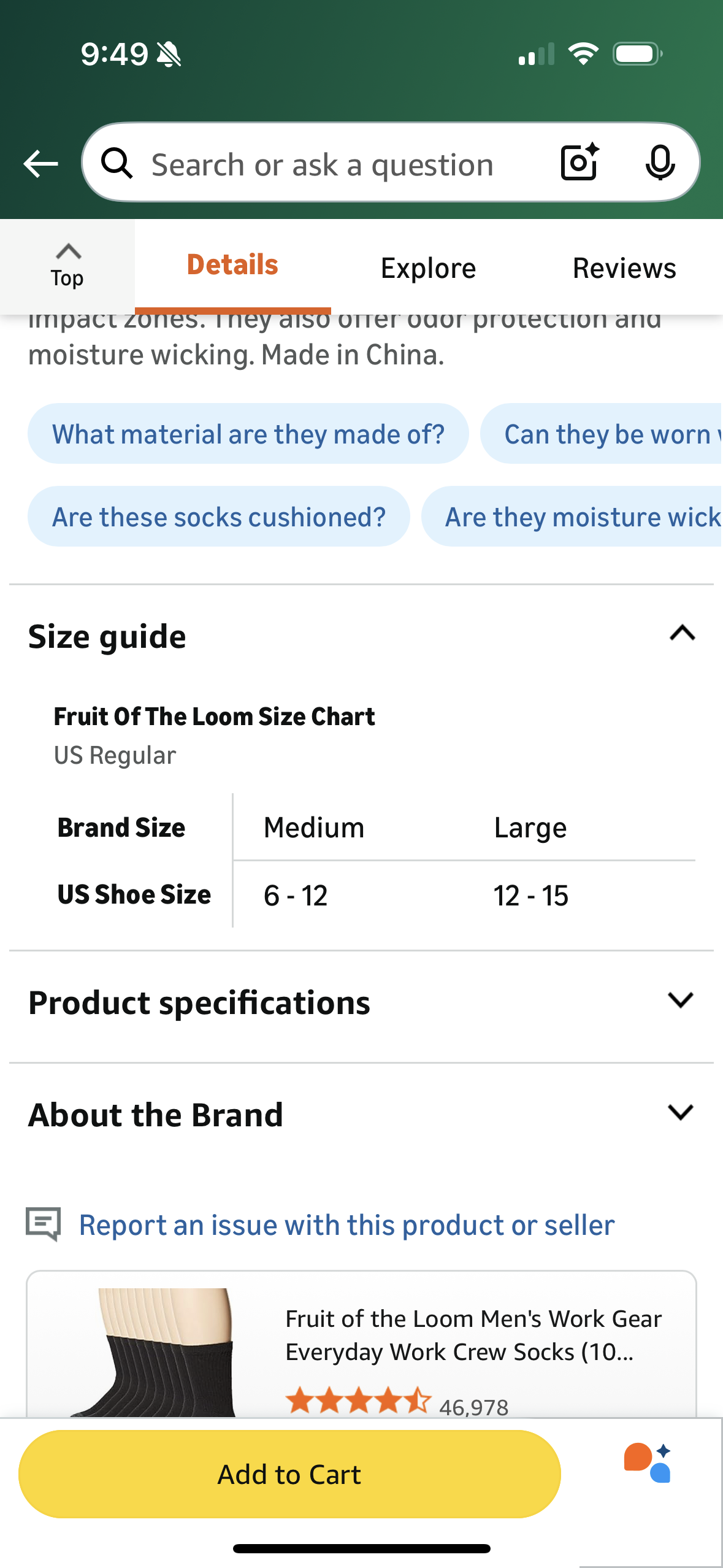The image size is (723, 1568).
Task: Open Report an issue with this product link
Action: [x=346, y=1225]
